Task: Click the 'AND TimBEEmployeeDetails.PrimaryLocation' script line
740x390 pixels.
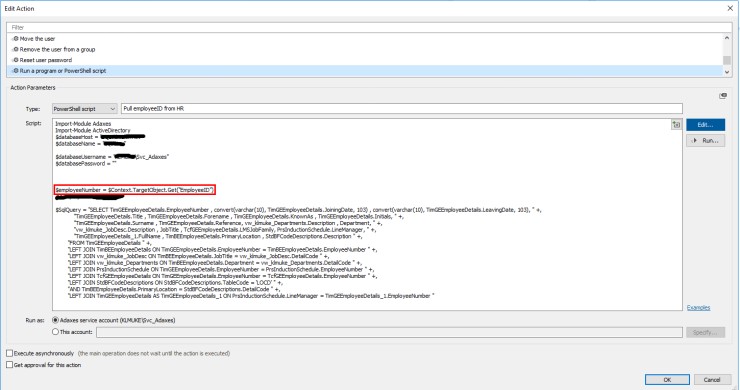Action: (x=174, y=289)
